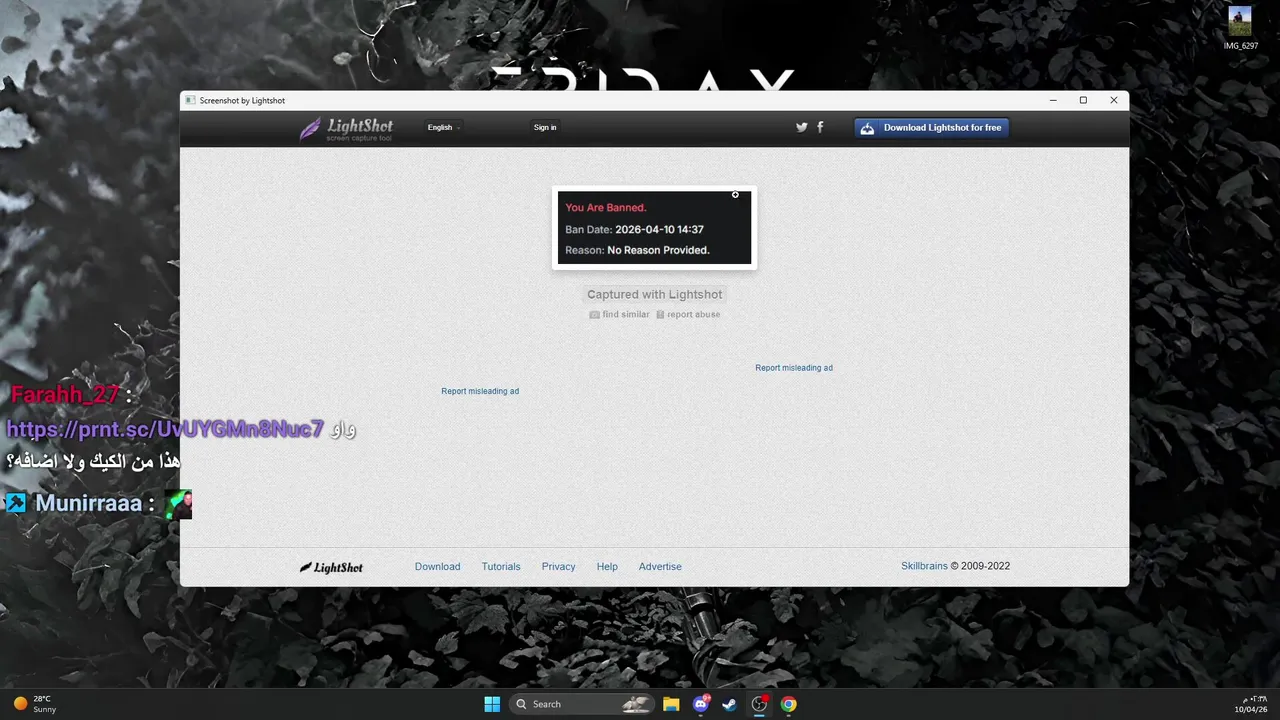
Task: Click the blue badge icon beside Munirraaa
Action: point(16,502)
